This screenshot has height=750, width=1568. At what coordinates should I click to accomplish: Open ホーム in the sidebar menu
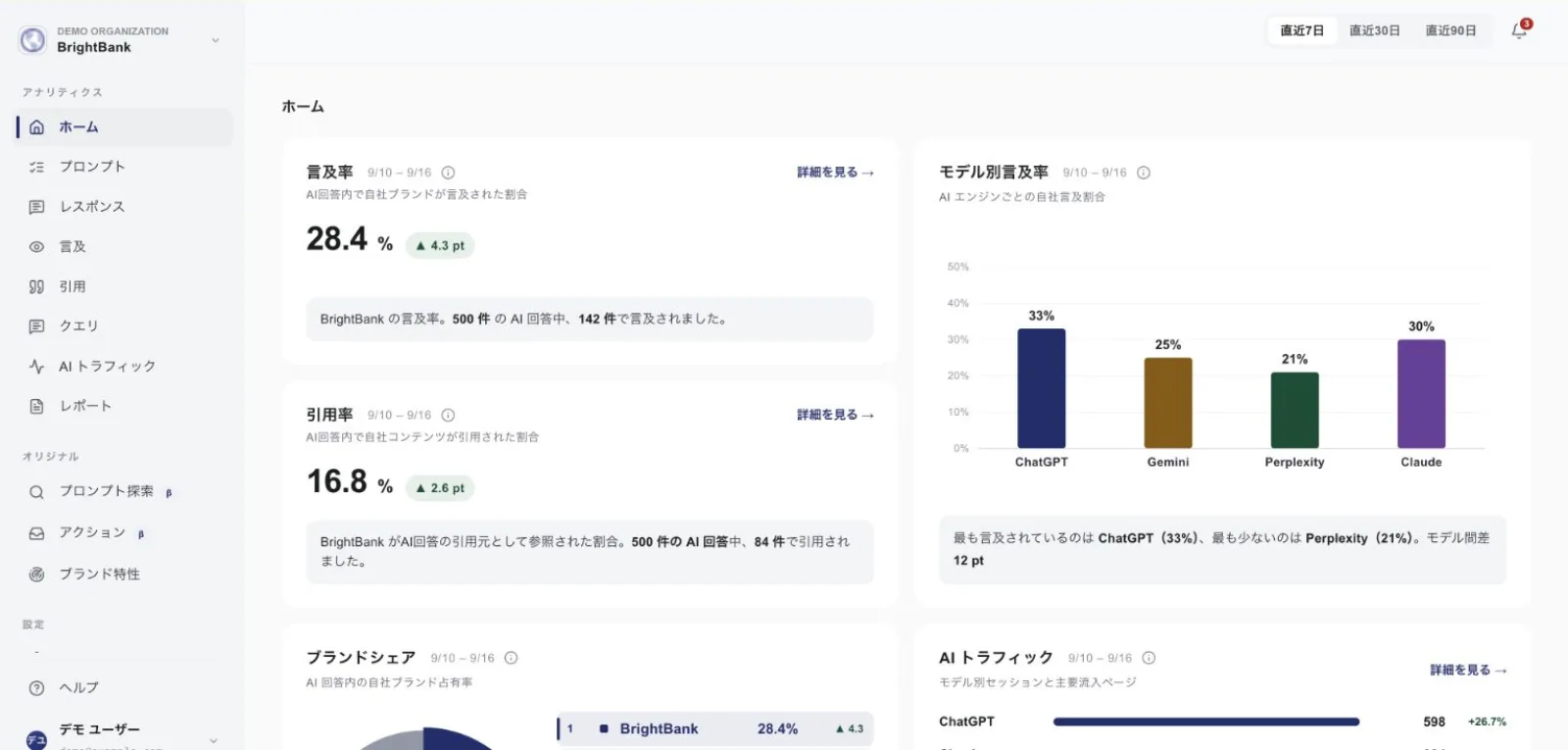point(124,127)
